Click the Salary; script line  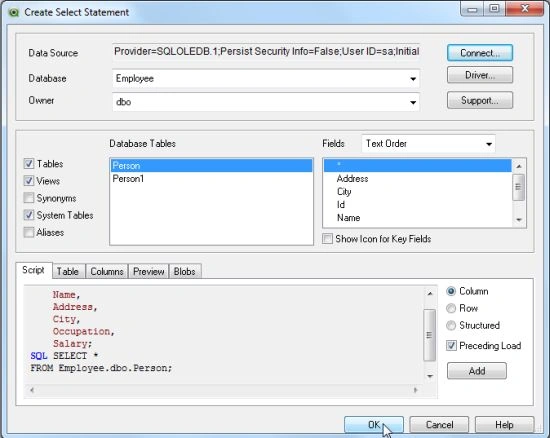[x=73, y=344]
